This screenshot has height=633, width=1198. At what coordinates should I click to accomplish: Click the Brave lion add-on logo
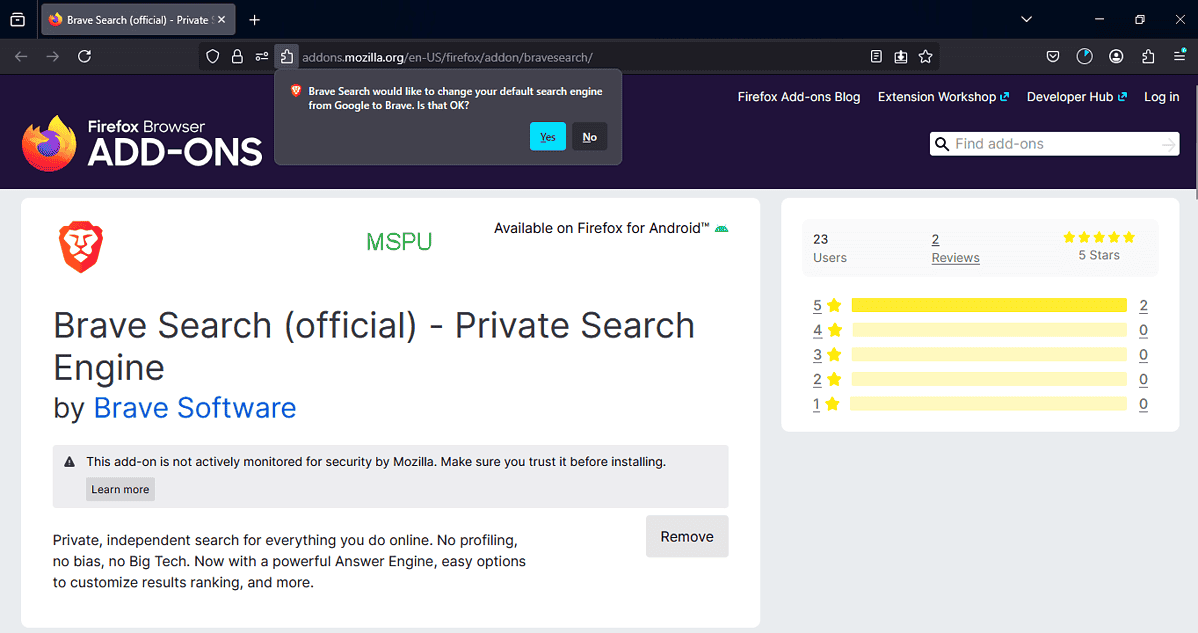tap(81, 246)
